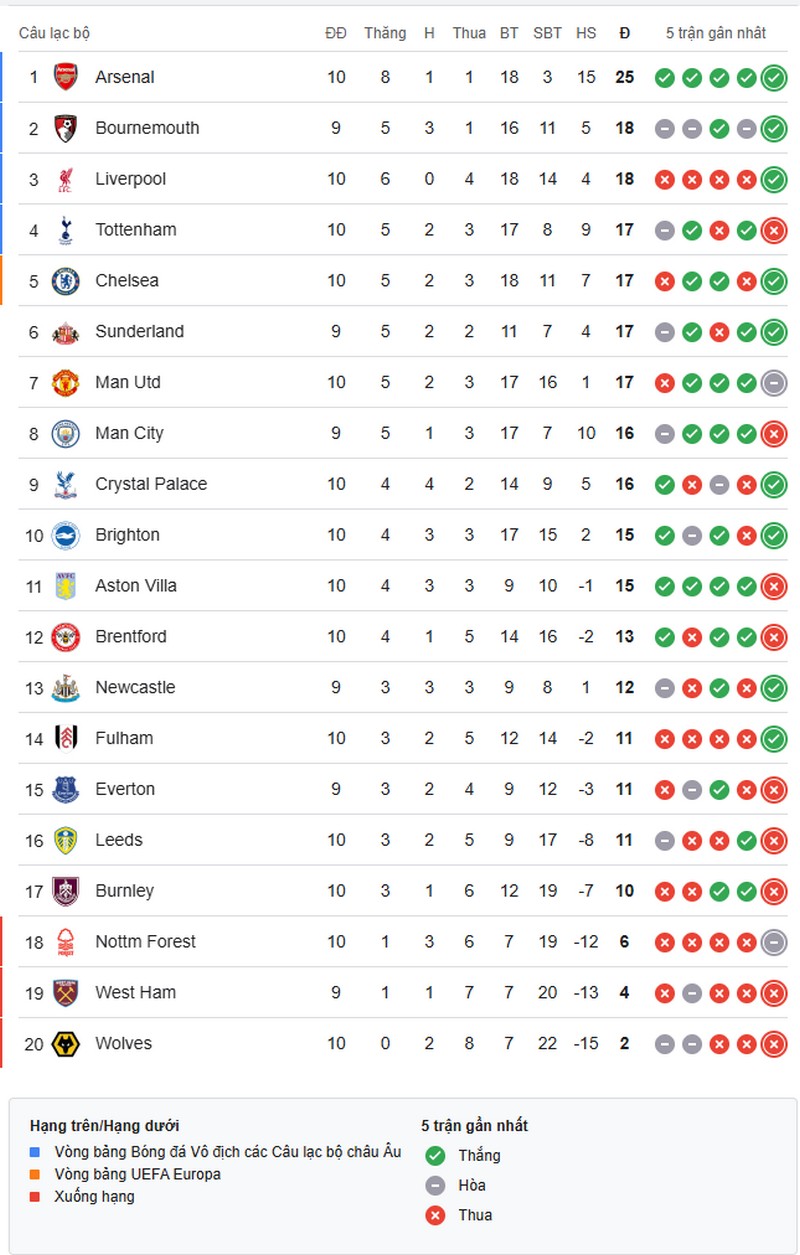The image size is (800, 1255).
Task: Click the Tottenham club crest
Action: point(65,230)
